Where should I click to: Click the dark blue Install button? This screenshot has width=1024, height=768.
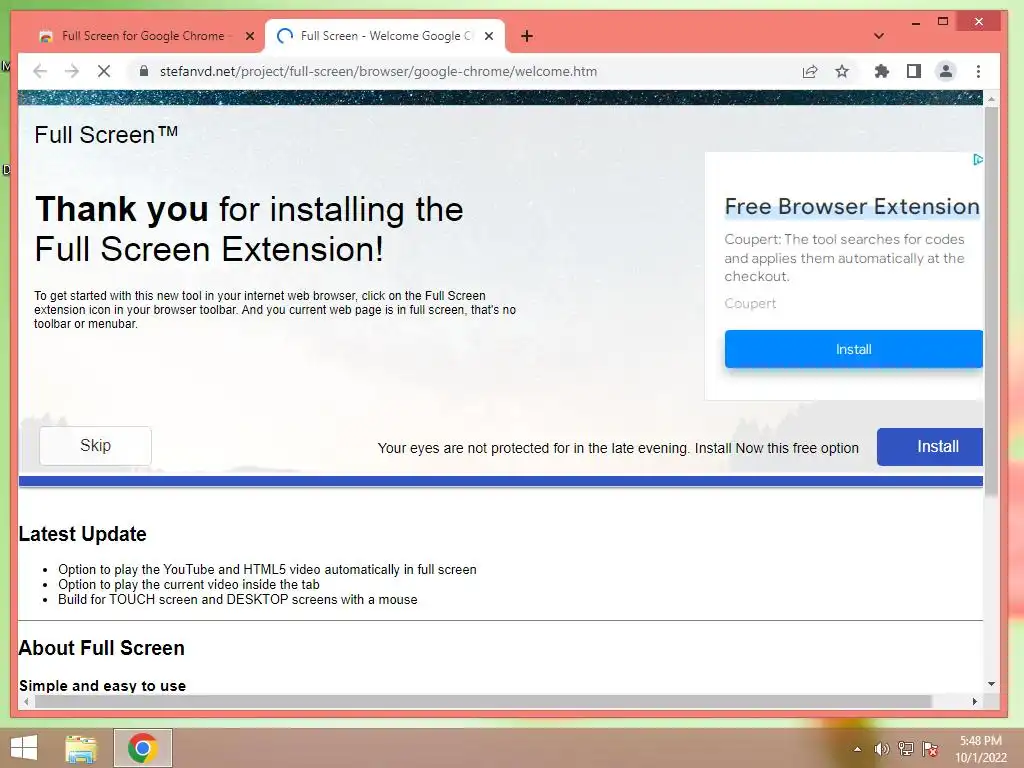(x=930, y=447)
